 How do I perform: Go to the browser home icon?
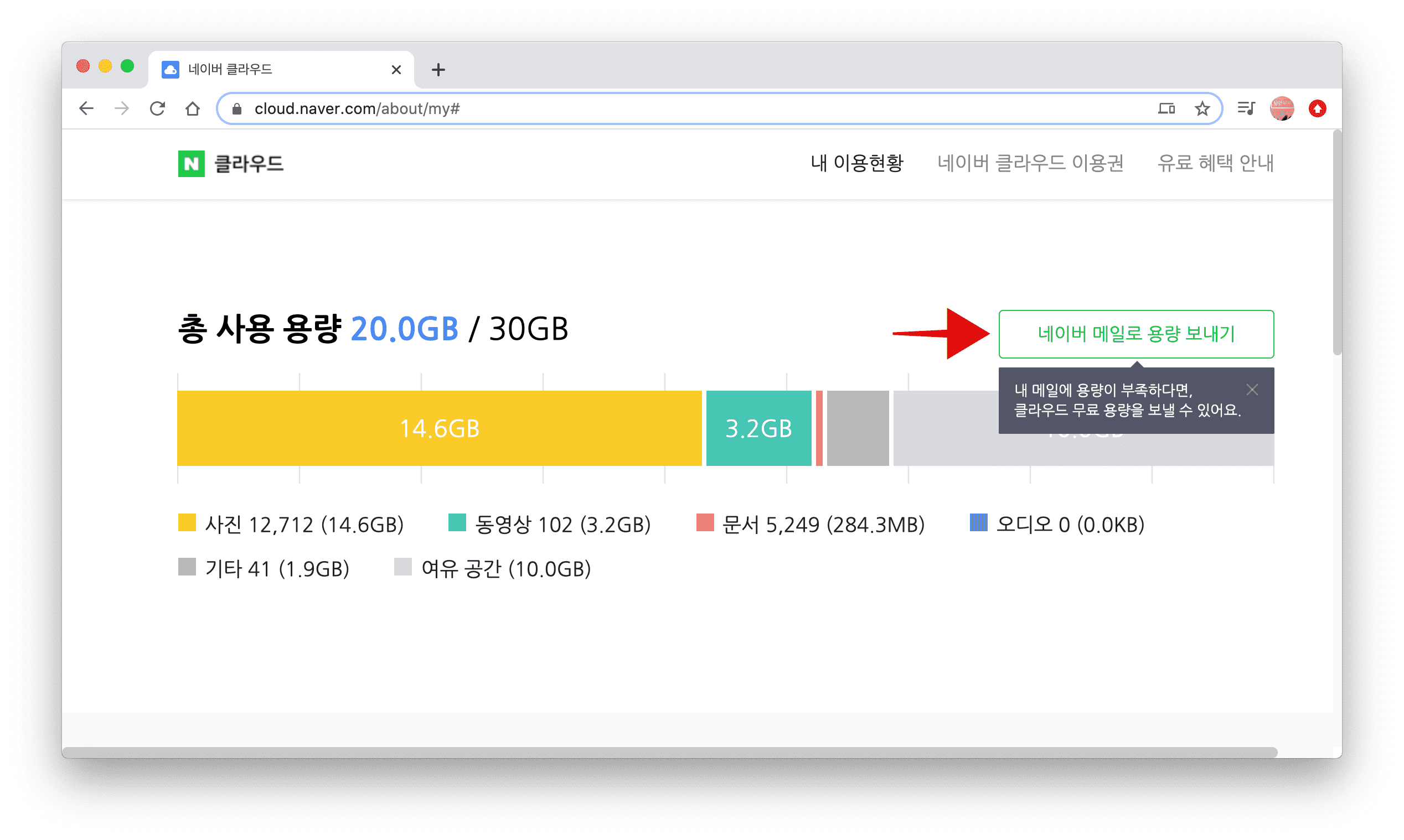193,108
